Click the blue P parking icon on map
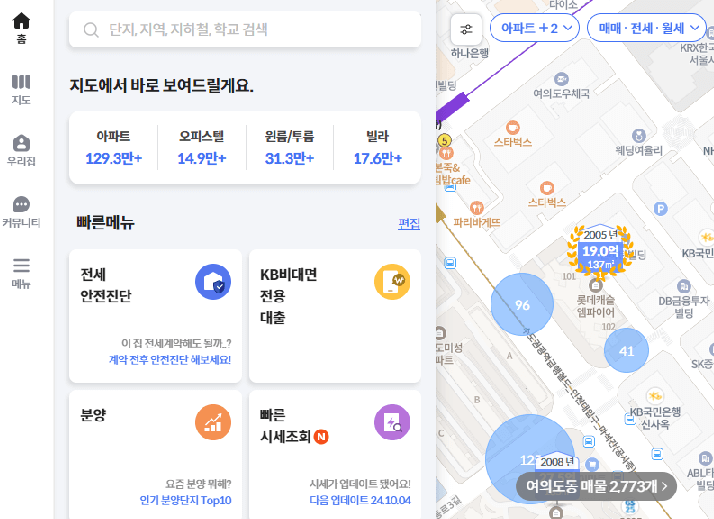 tap(660, 209)
